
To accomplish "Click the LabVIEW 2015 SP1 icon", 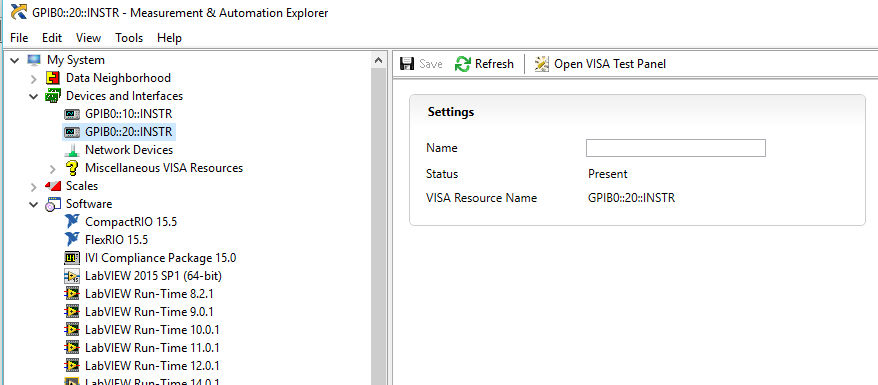I will [72, 276].
